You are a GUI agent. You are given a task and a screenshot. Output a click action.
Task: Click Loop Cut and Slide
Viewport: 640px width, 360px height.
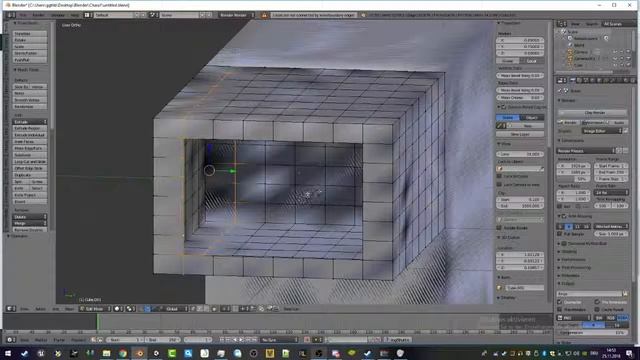coord(29,162)
